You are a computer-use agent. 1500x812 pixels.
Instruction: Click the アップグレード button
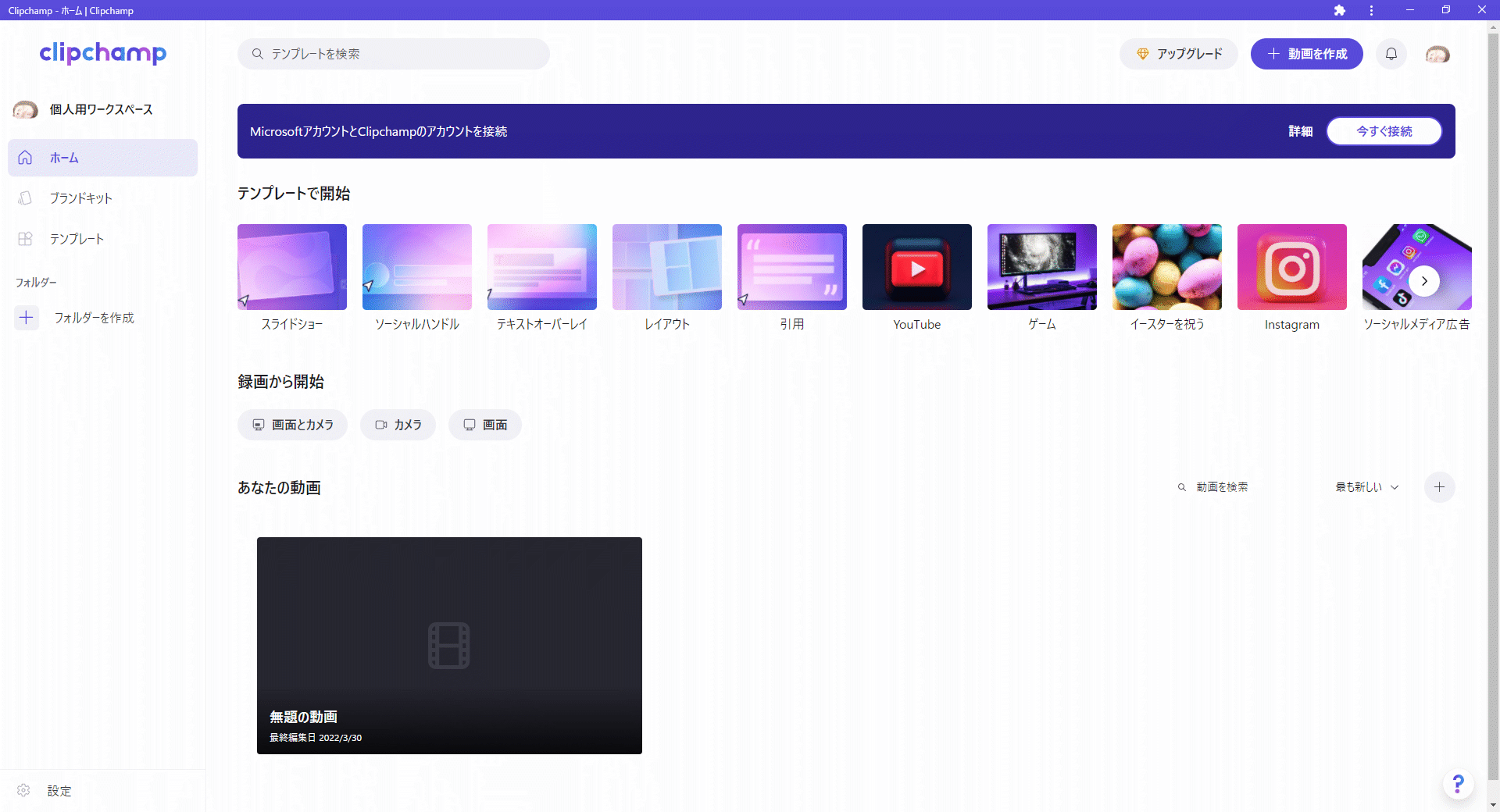pos(1178,54)
